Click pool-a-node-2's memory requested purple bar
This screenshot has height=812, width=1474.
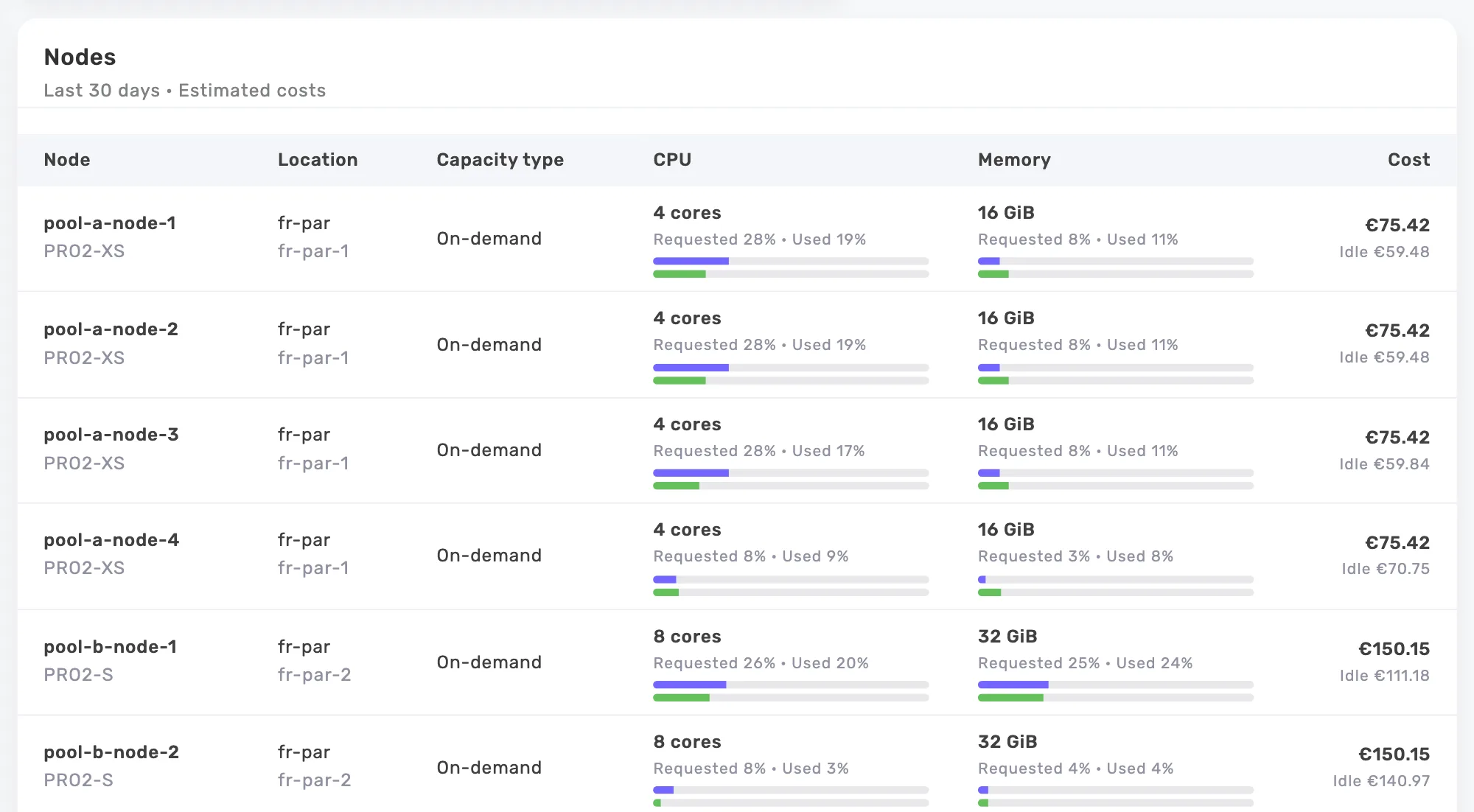point(989,368)
